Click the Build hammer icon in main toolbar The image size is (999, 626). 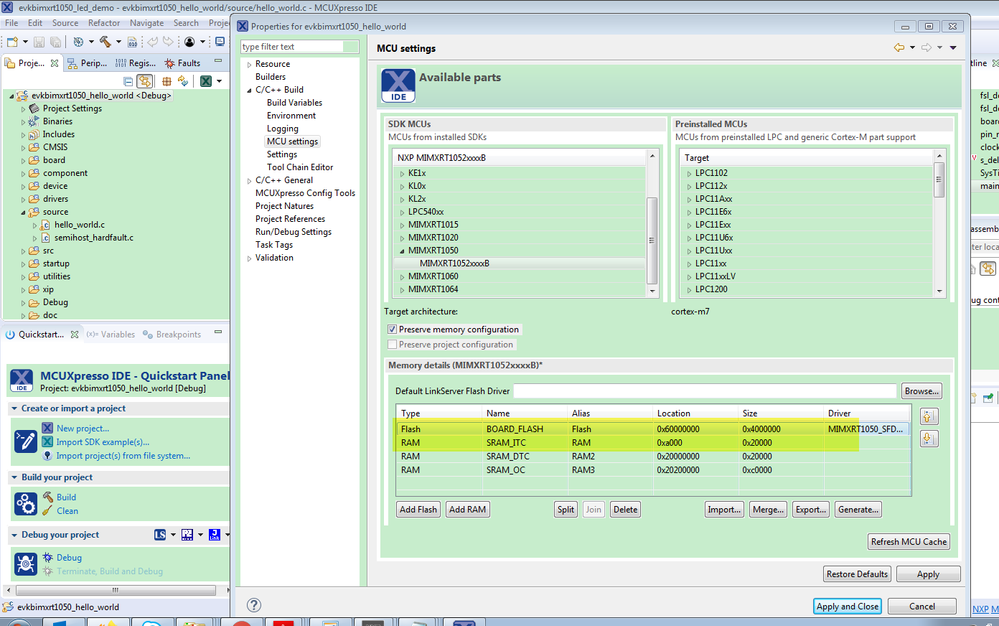[105, 42]
